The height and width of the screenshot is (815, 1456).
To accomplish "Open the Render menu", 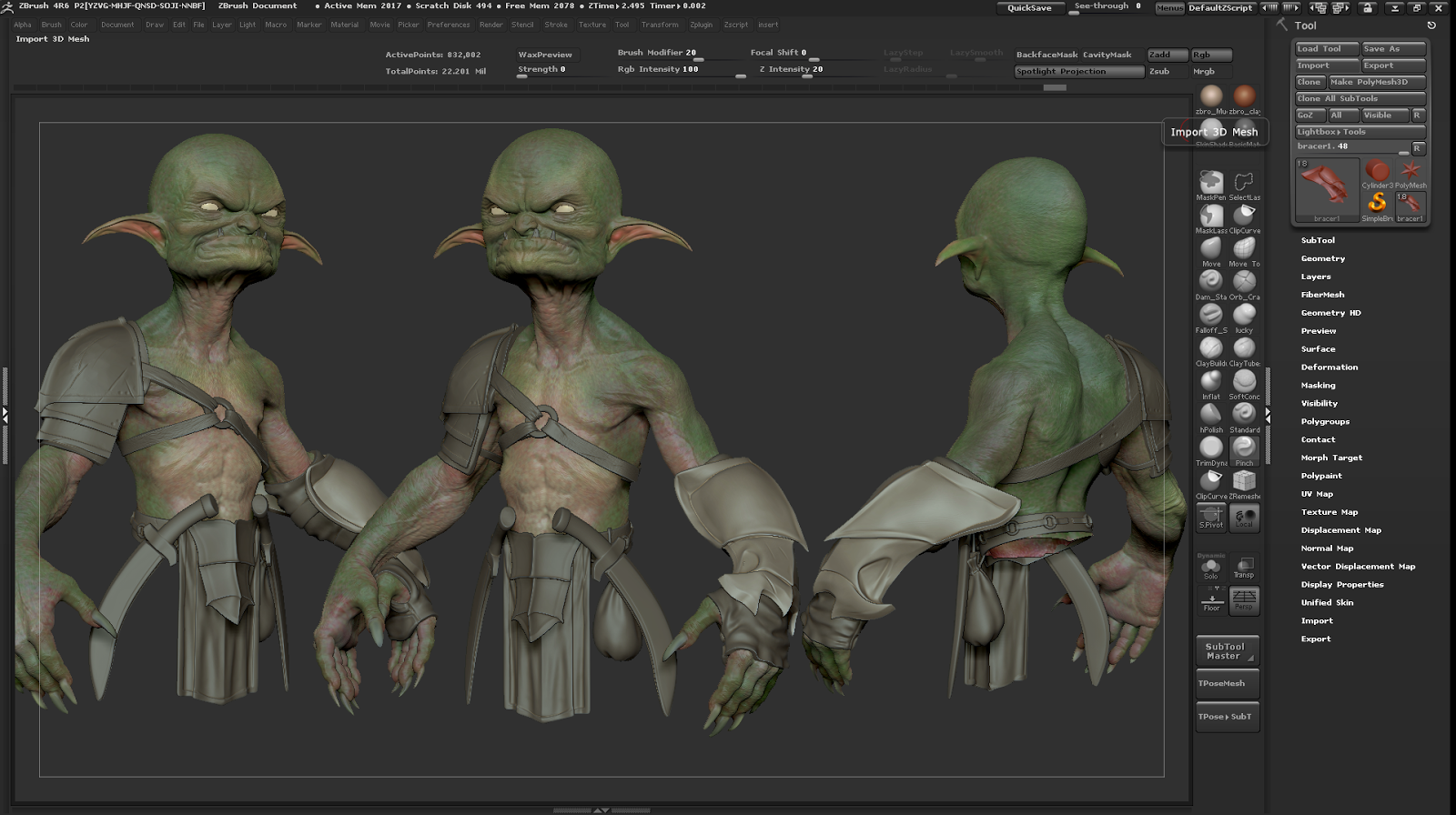I will [491, 25].
